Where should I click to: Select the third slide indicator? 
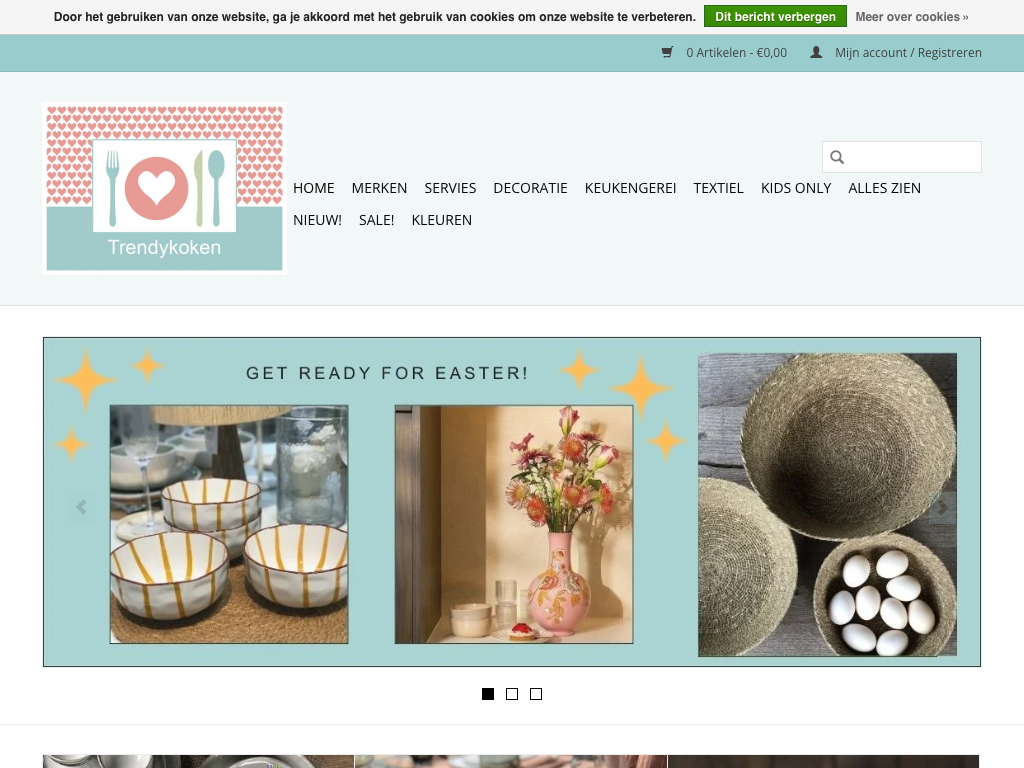pos(536,694)
